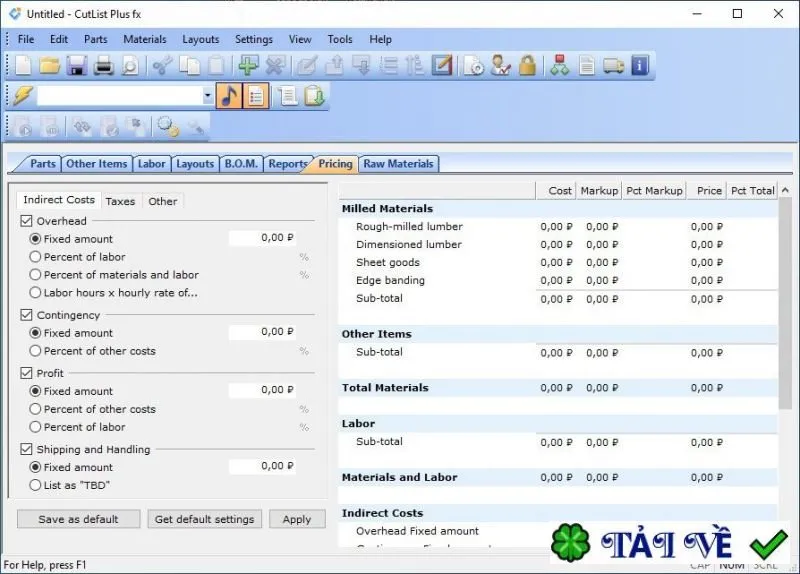Switch to the B.O.M. tab

coord(241,164)
